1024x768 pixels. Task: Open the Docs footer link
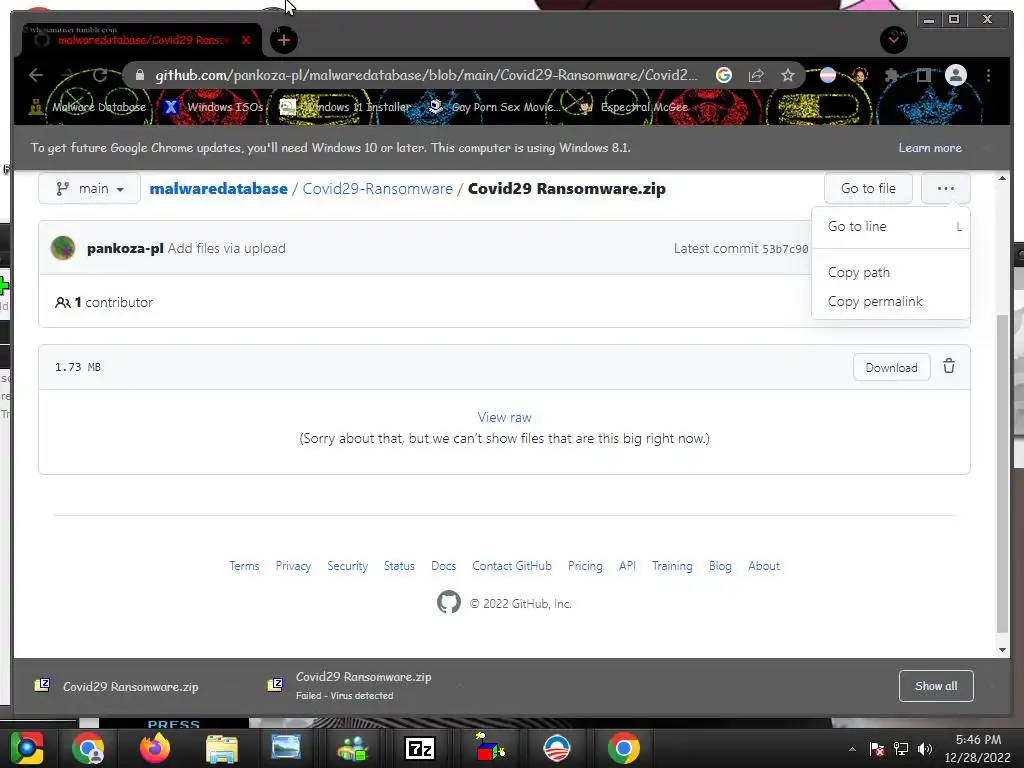(443, 566)
